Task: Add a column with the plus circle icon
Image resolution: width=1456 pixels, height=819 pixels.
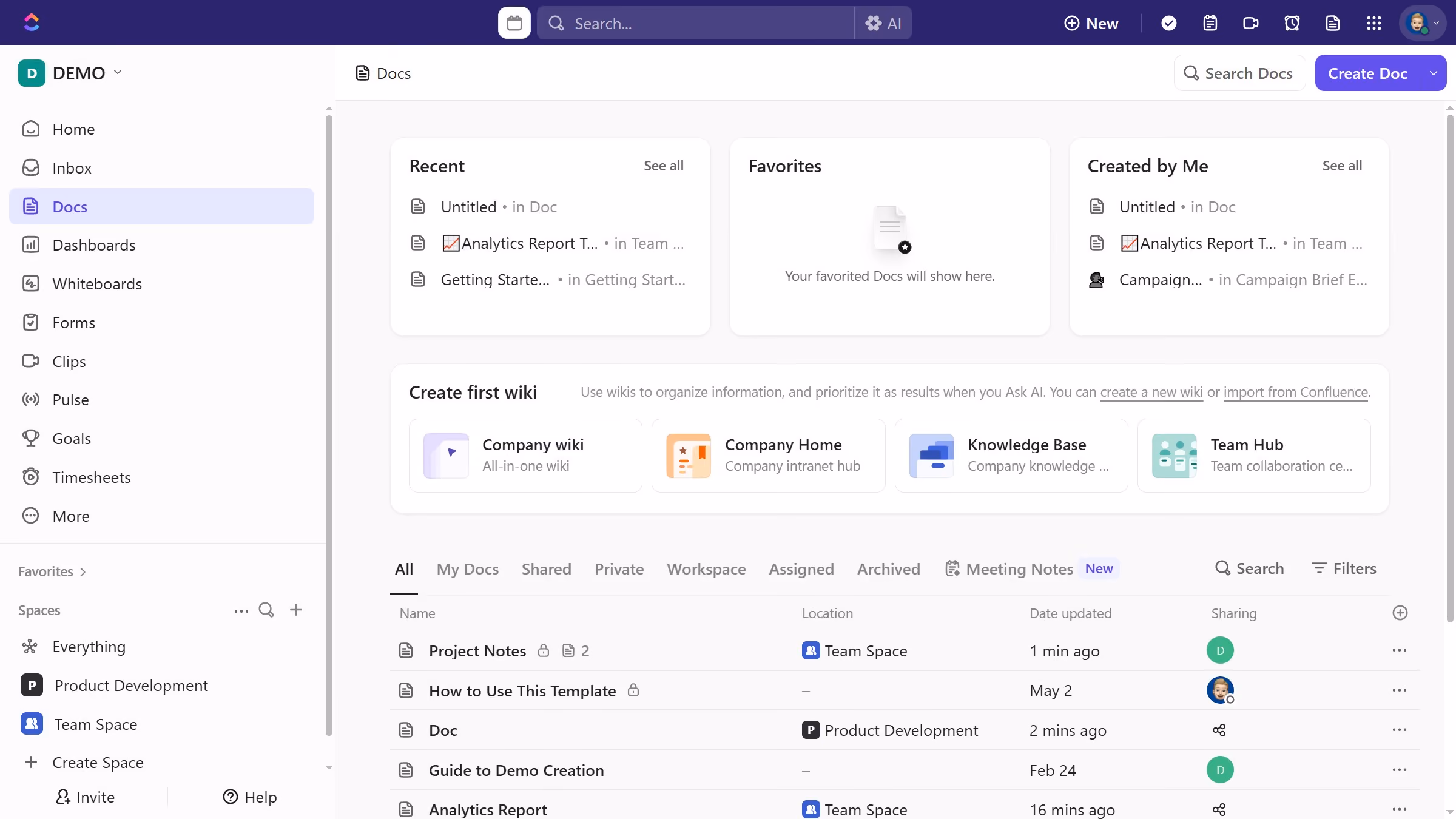Action: click(1400, 613)
